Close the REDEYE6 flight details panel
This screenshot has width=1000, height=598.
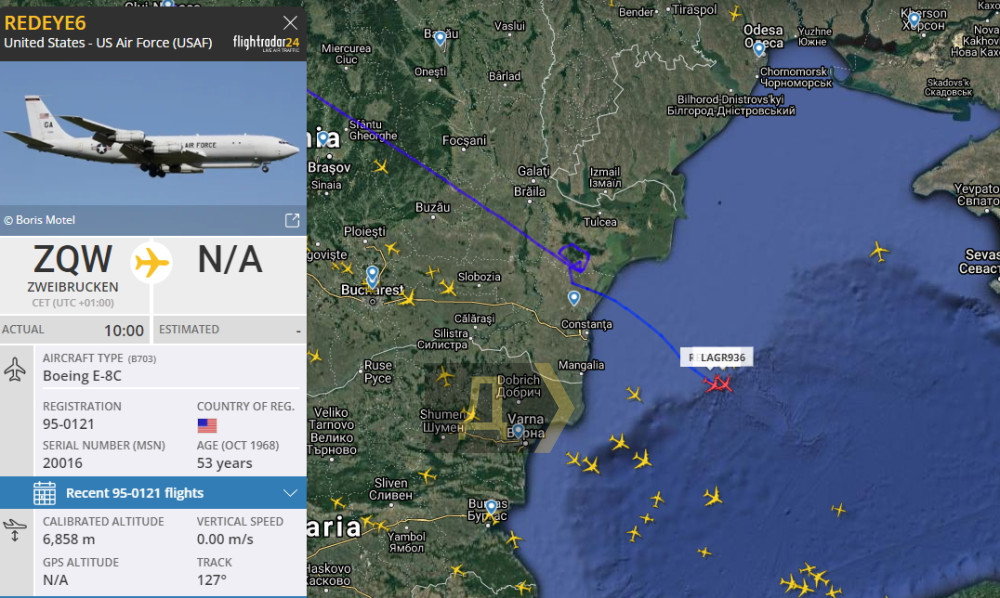(x=290, y=23)
